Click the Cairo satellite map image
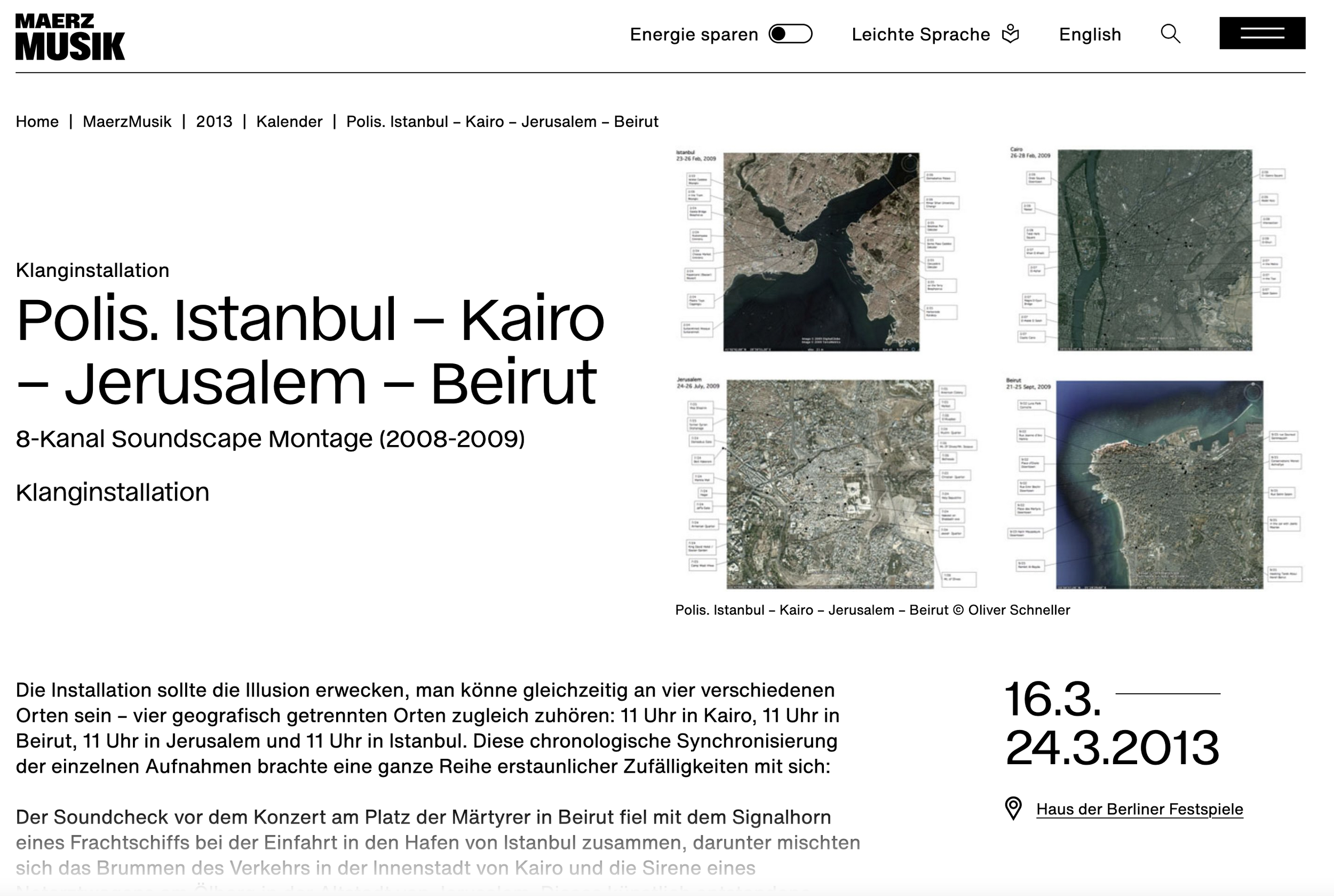 (1154, 250)
